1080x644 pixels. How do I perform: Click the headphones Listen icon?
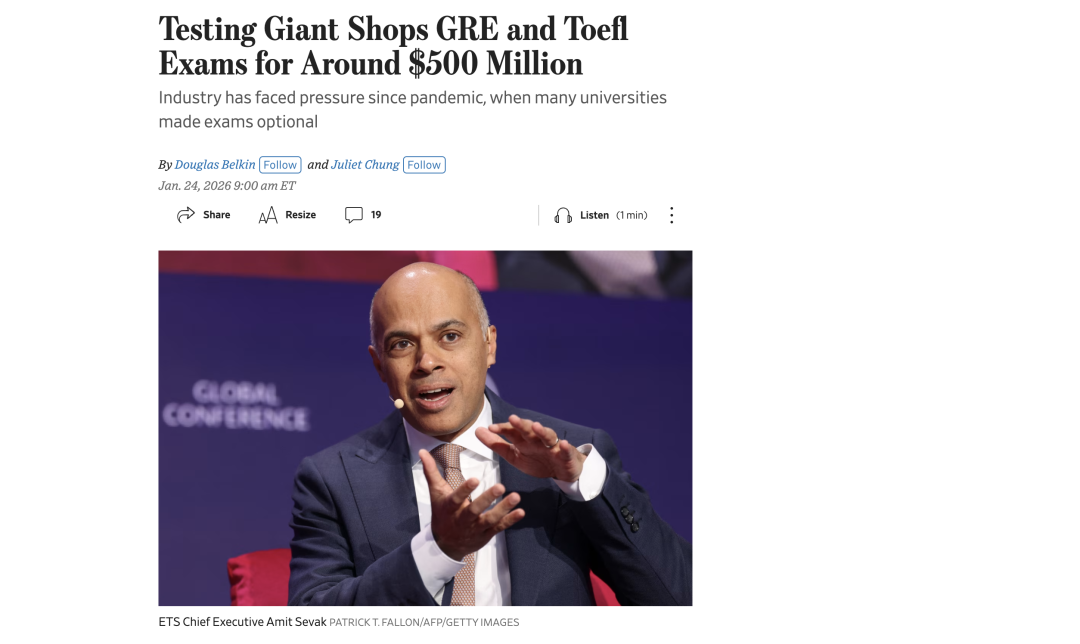[x=563, y=216]
